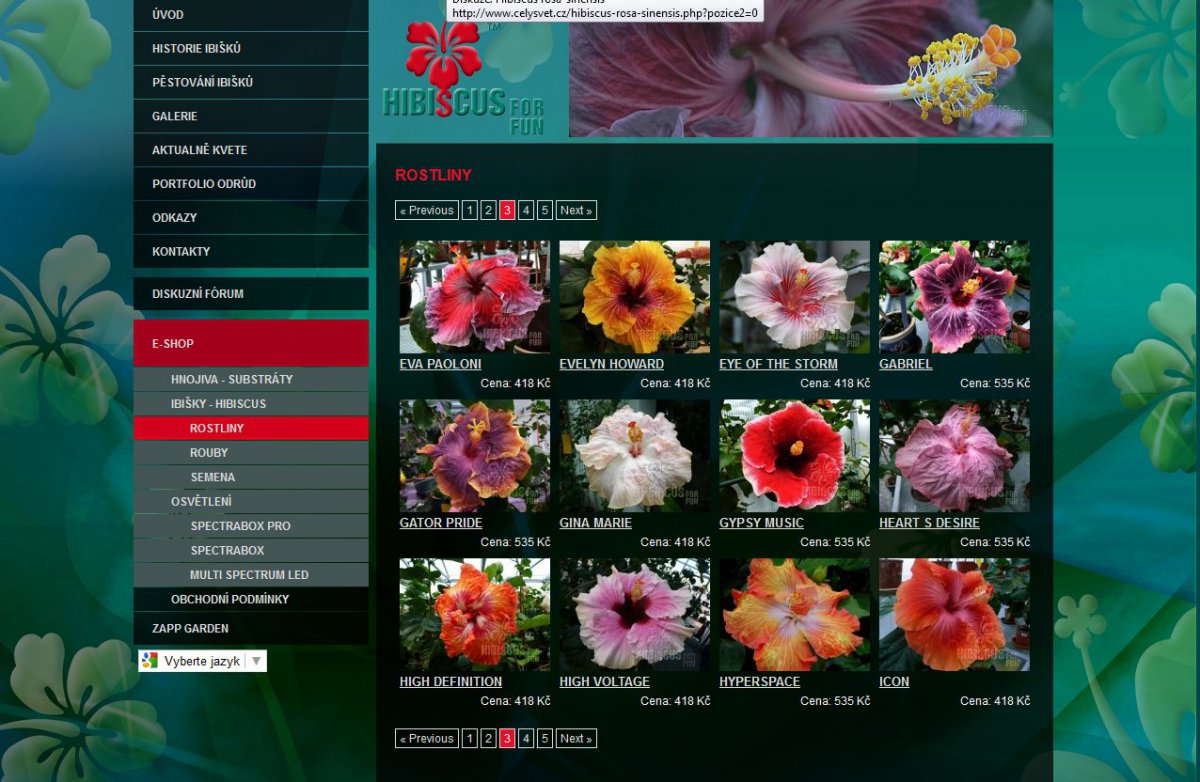Open MULTI SPECTRUM LED item
Viewport: 1200px width, 782px height.
point(251,575)
